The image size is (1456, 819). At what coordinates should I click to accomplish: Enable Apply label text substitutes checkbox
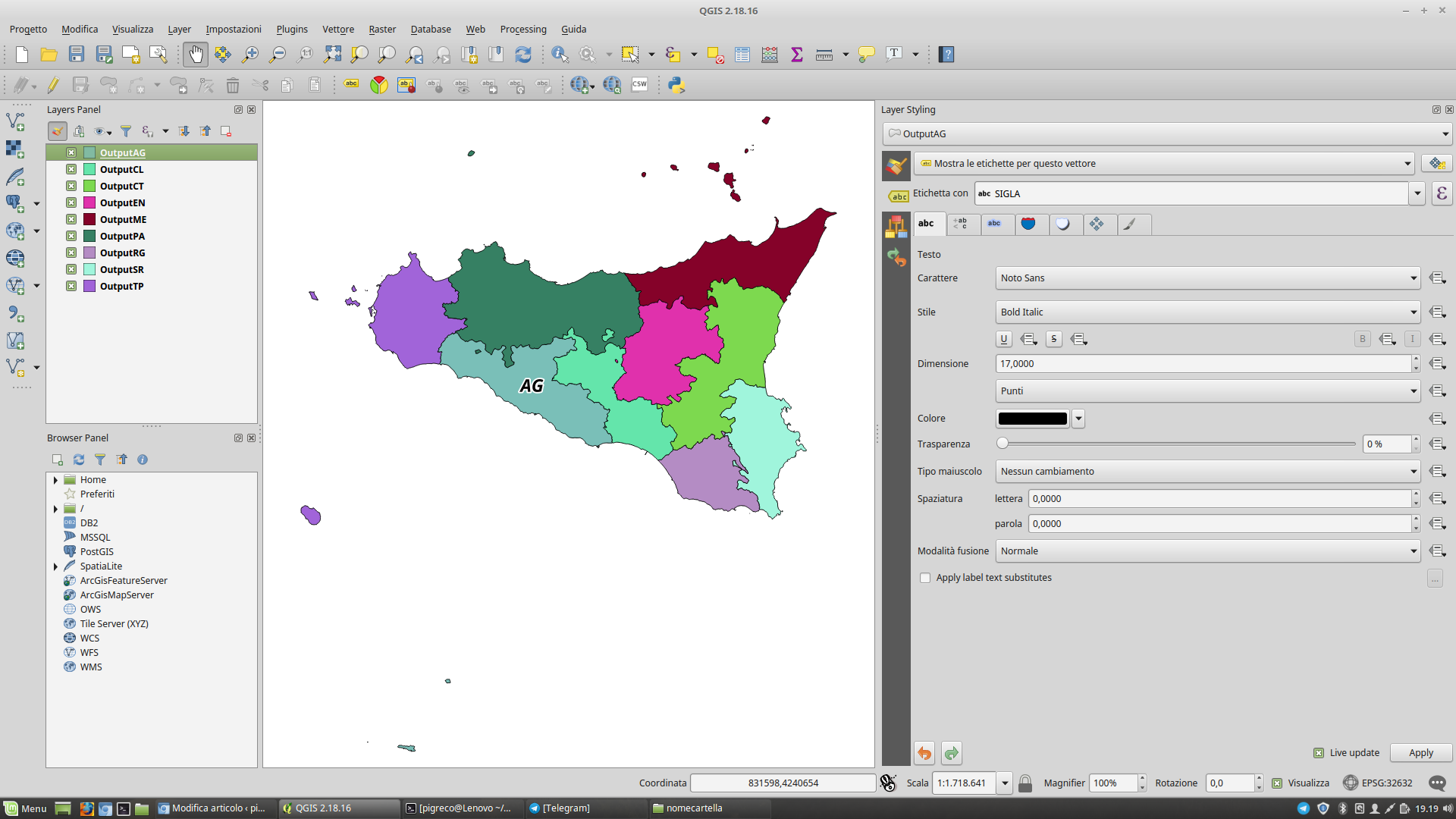tap(925, 578)
